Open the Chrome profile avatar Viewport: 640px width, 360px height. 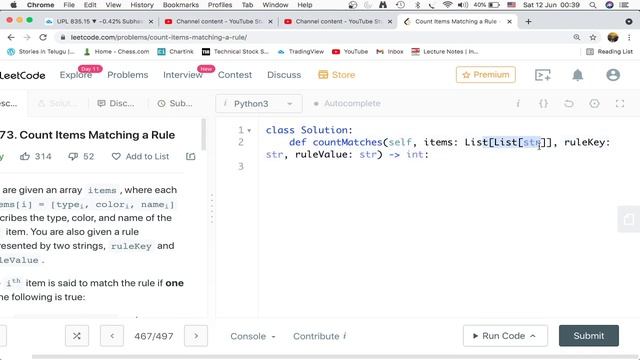[613, 37]
